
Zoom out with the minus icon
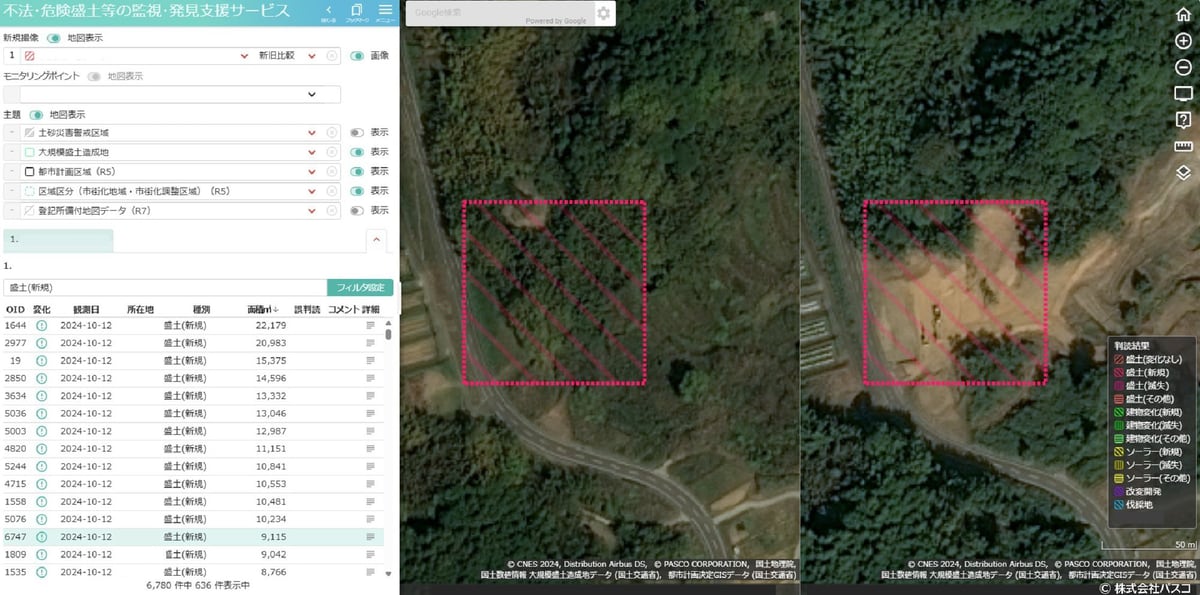coord(1183,67)
